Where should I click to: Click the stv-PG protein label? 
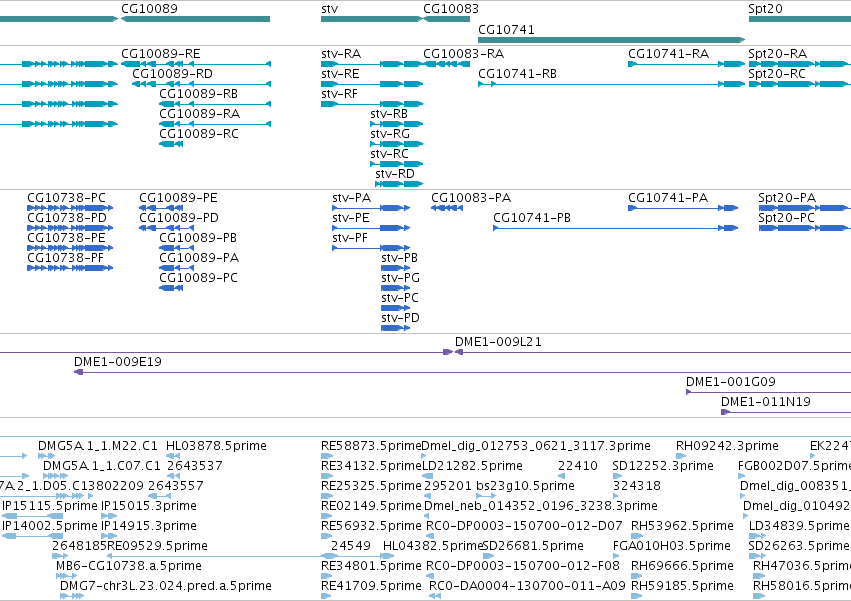click(400, 278)
